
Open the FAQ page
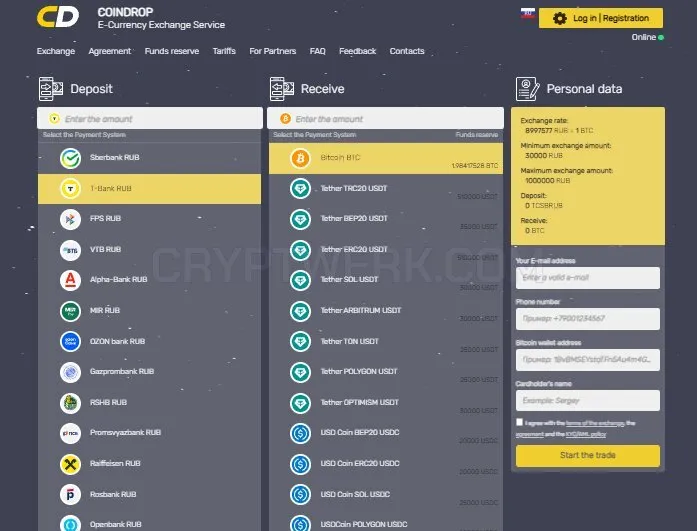pos(317,51)
